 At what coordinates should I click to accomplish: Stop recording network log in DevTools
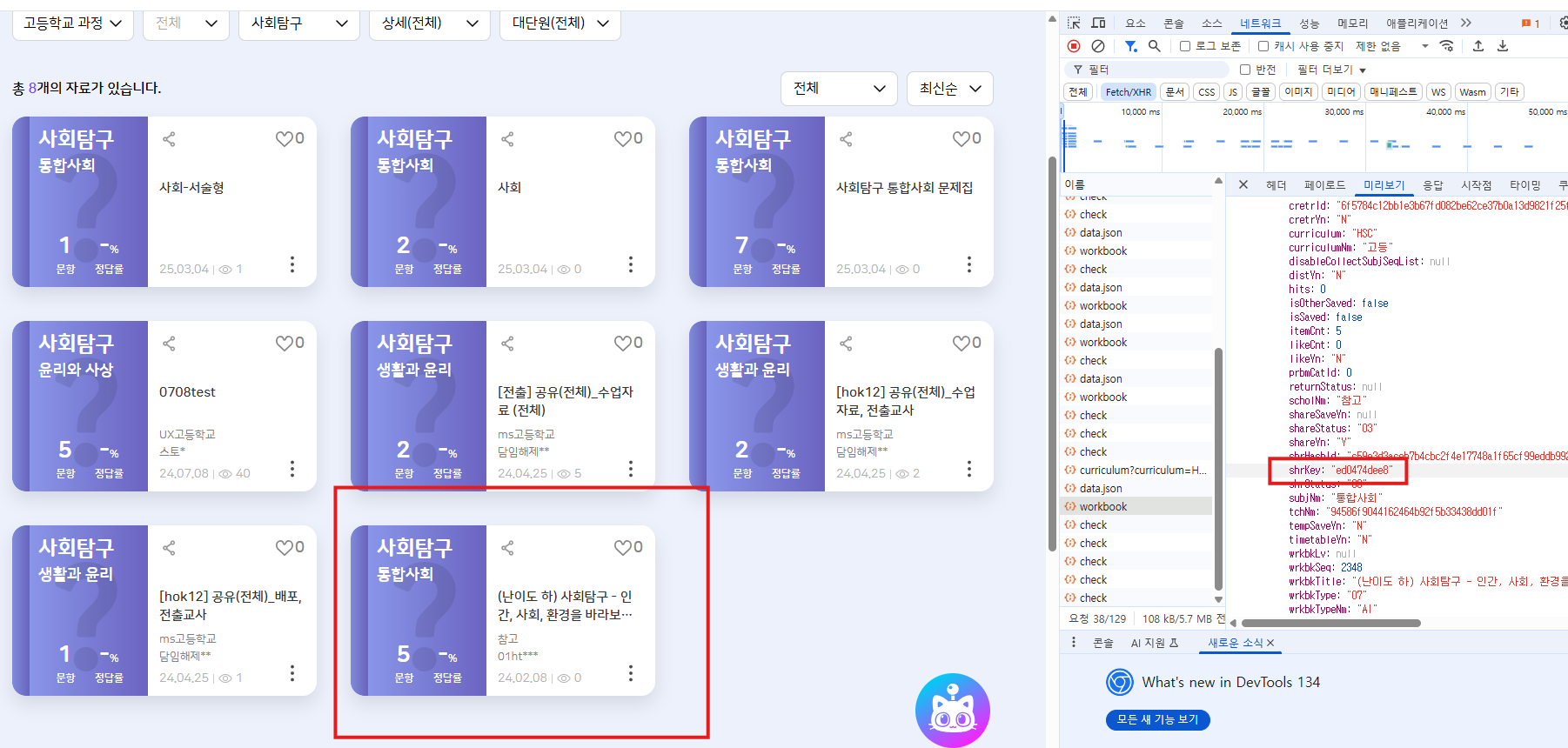coord(1074,46)
